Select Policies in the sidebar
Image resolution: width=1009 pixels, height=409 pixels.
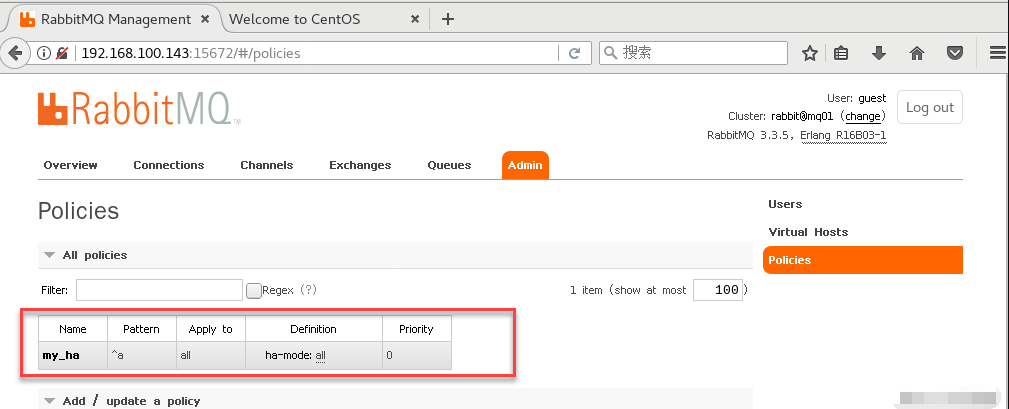(863, 260)
